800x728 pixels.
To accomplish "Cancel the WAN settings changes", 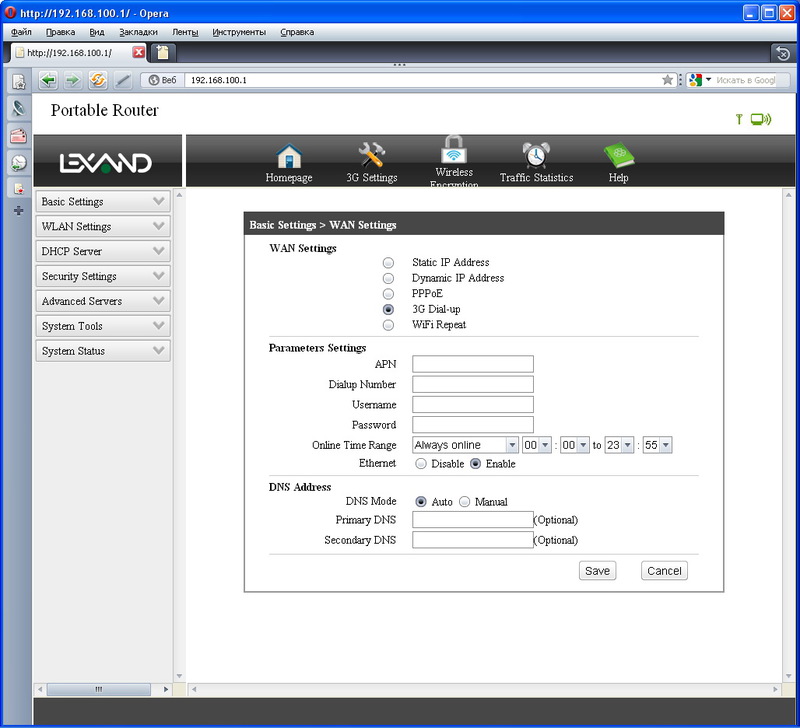I will pyautogui.click(x=664, y=571).
